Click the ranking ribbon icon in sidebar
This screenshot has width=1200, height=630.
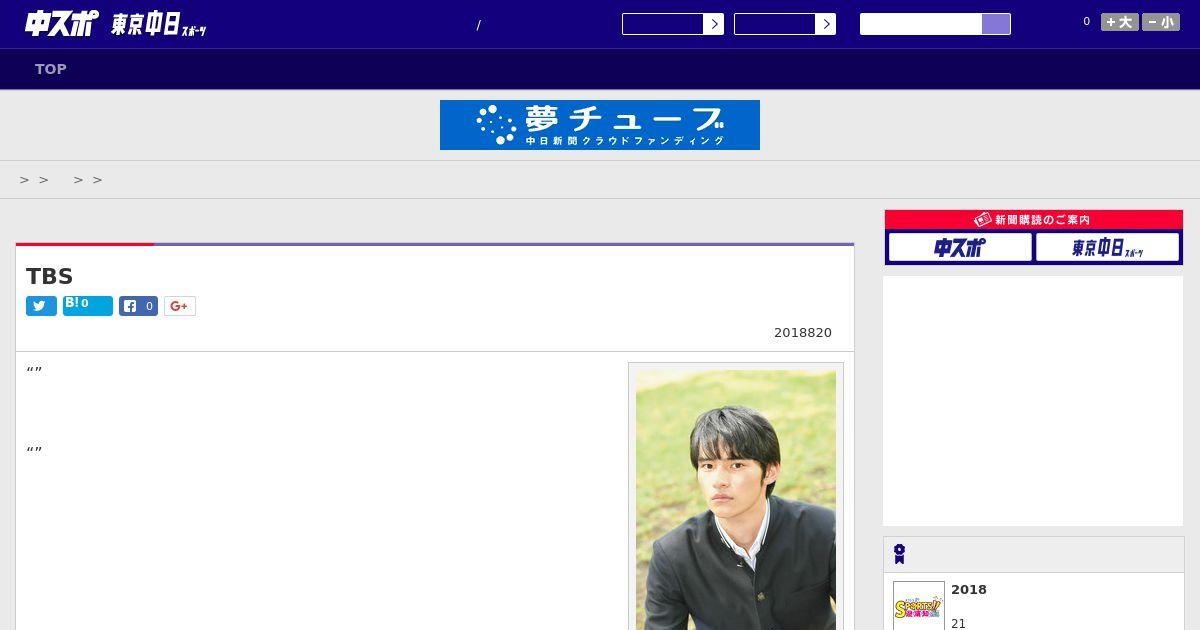click(899, 554)
